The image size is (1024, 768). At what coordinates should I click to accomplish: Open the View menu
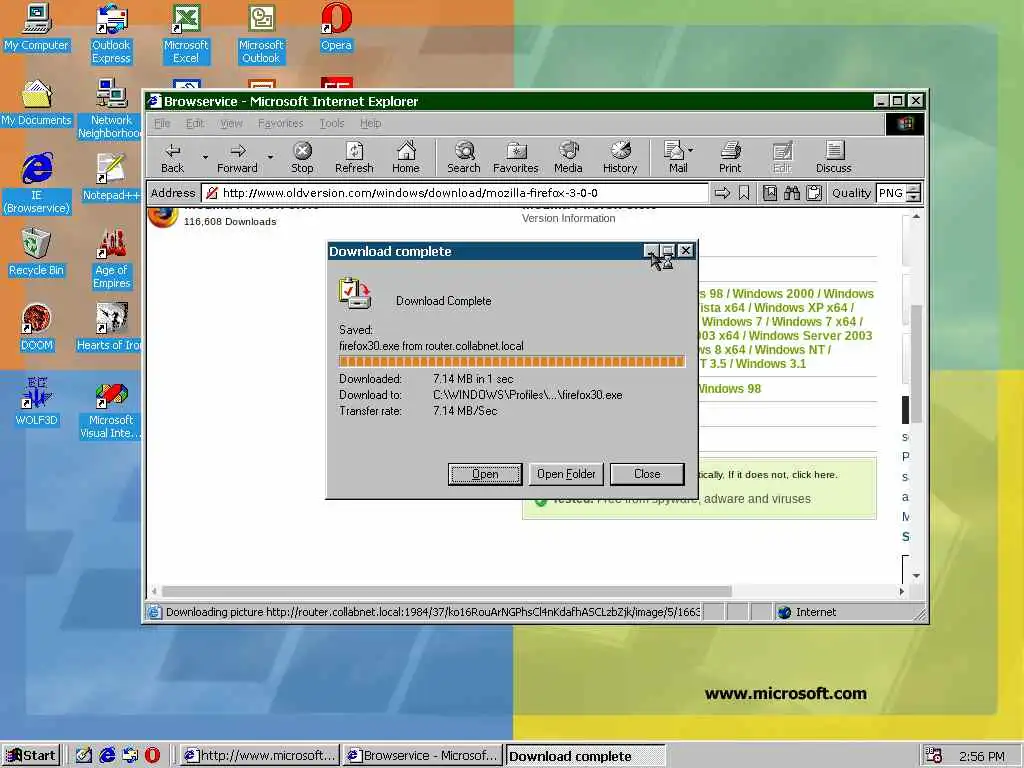(x=231, y=123)
